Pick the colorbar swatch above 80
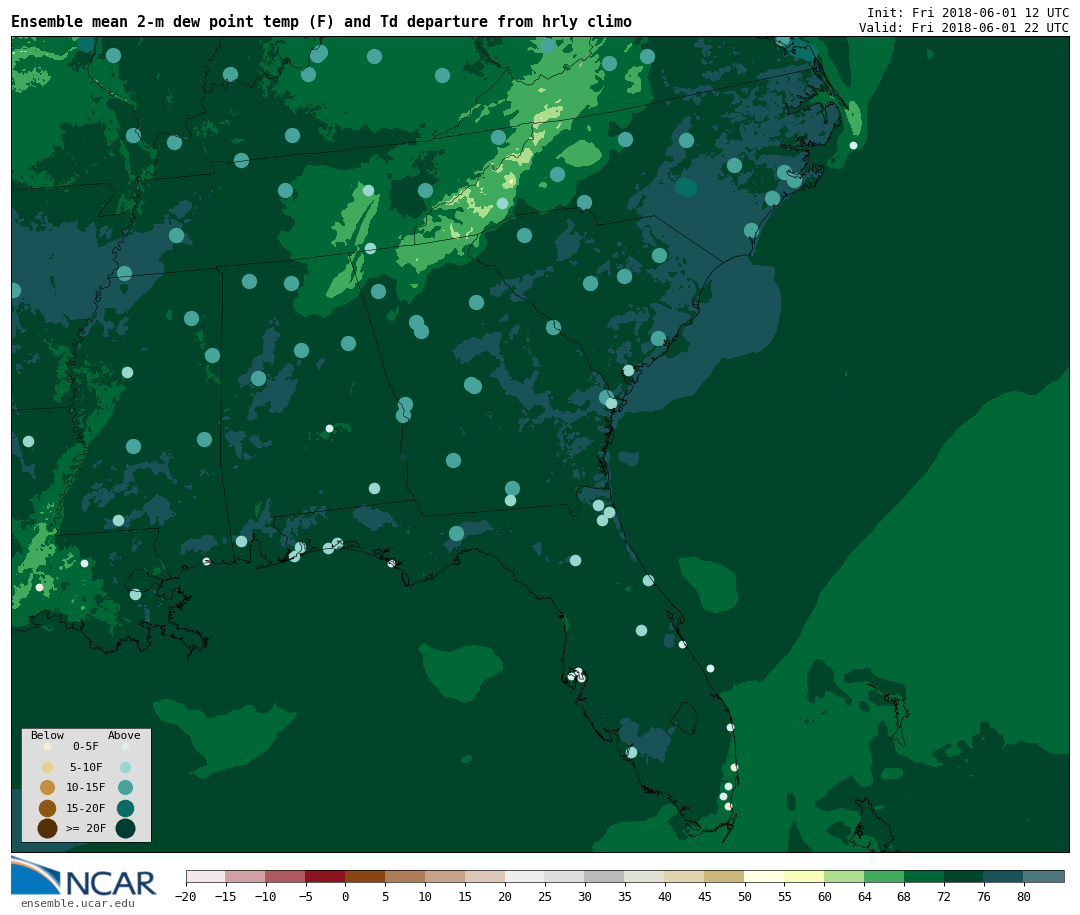1080x915 pixels. tap(1043, 876)
